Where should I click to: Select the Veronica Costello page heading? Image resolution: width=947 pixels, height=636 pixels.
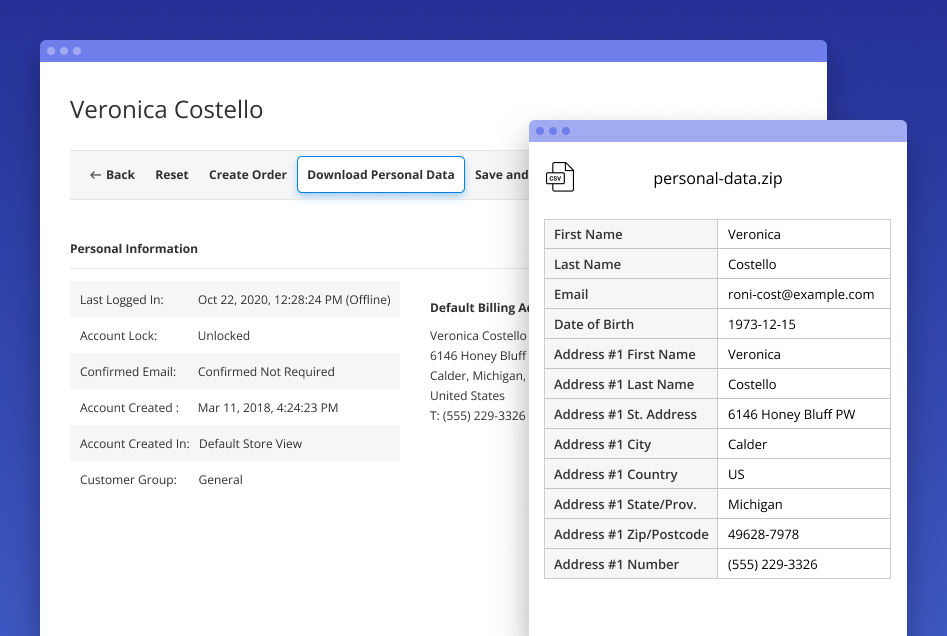[166, 110]
